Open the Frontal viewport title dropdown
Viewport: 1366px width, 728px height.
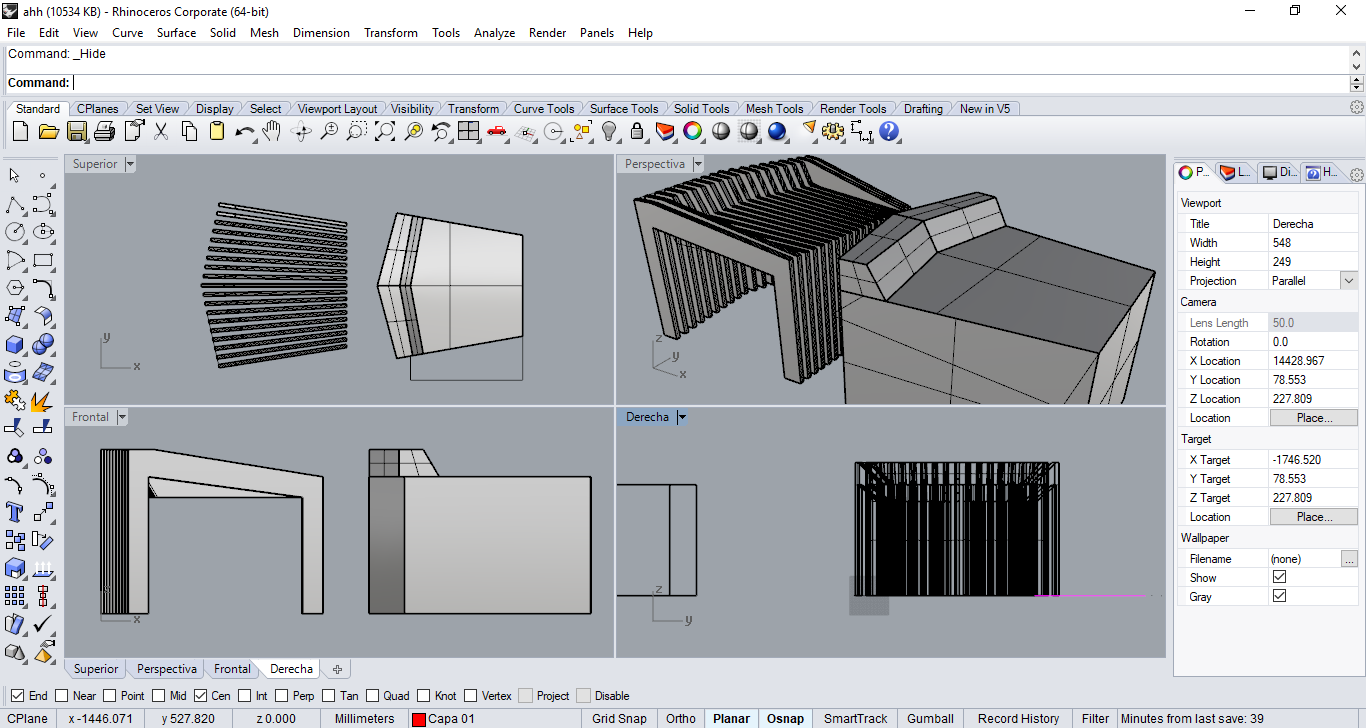click(122, 417)
